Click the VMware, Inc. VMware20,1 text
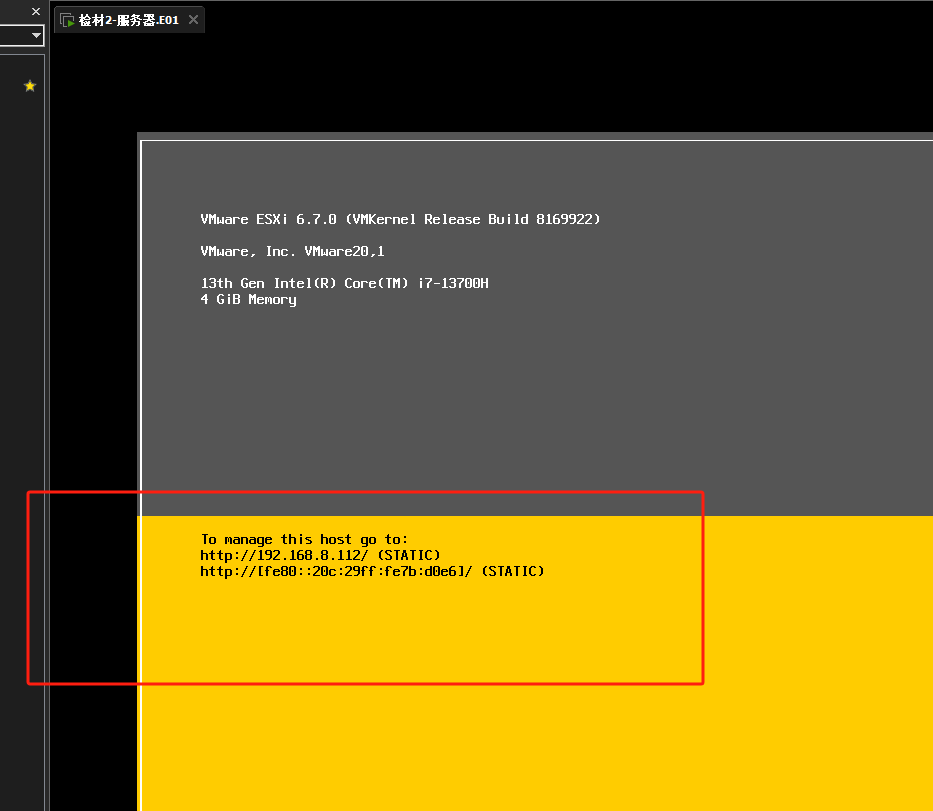The height and width of the screenshot is (811, 933). pos(292,251)
